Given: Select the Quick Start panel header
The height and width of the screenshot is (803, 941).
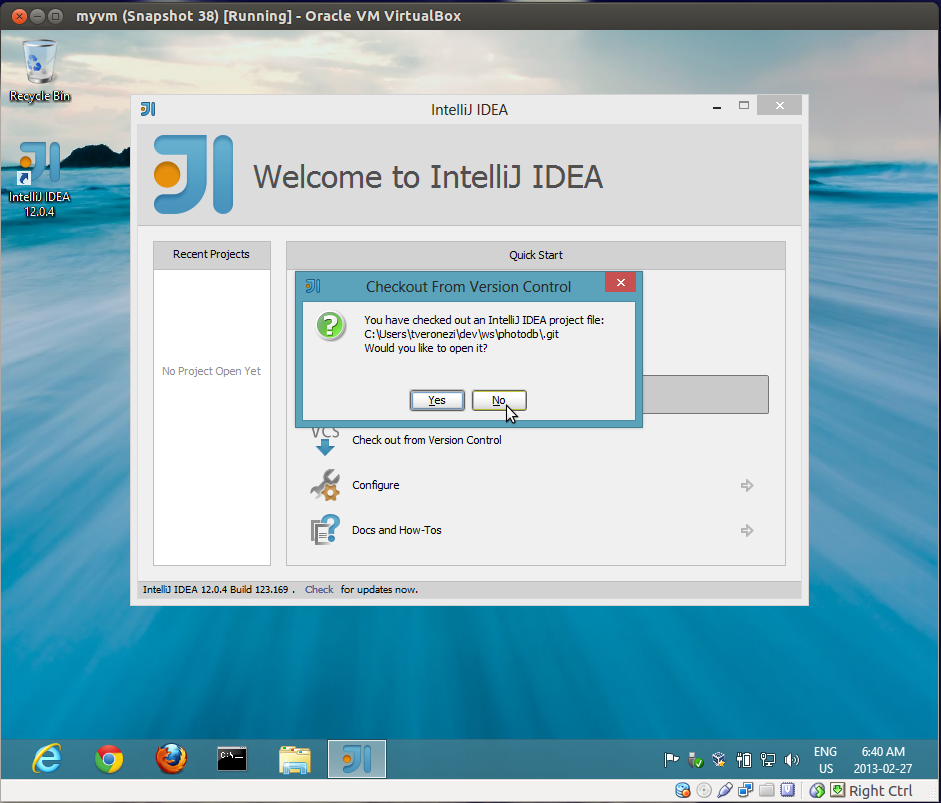Looking at the screenshot, I should point(535,255).
